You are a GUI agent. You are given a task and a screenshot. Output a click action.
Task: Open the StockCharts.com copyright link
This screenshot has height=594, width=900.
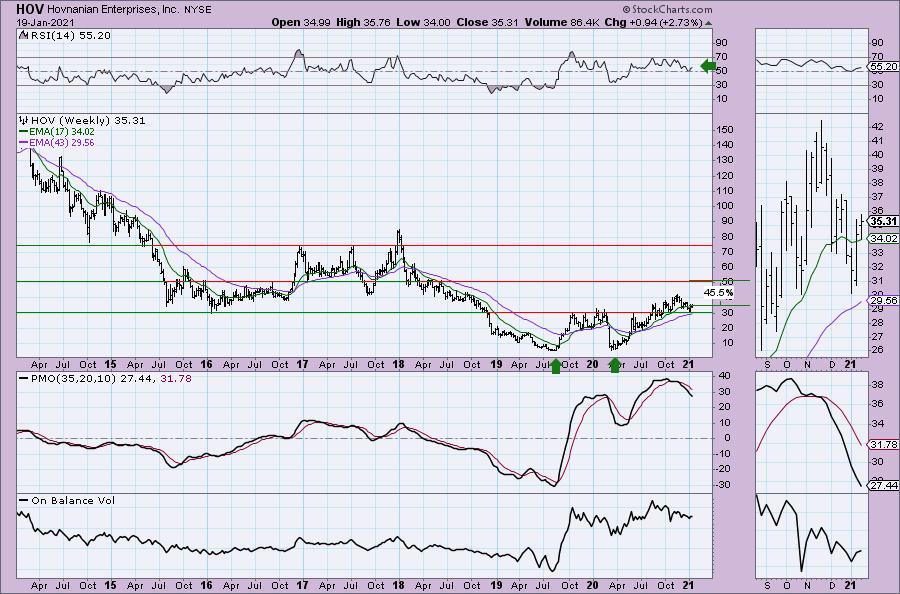pyautogui.click(x=667, y=9)
